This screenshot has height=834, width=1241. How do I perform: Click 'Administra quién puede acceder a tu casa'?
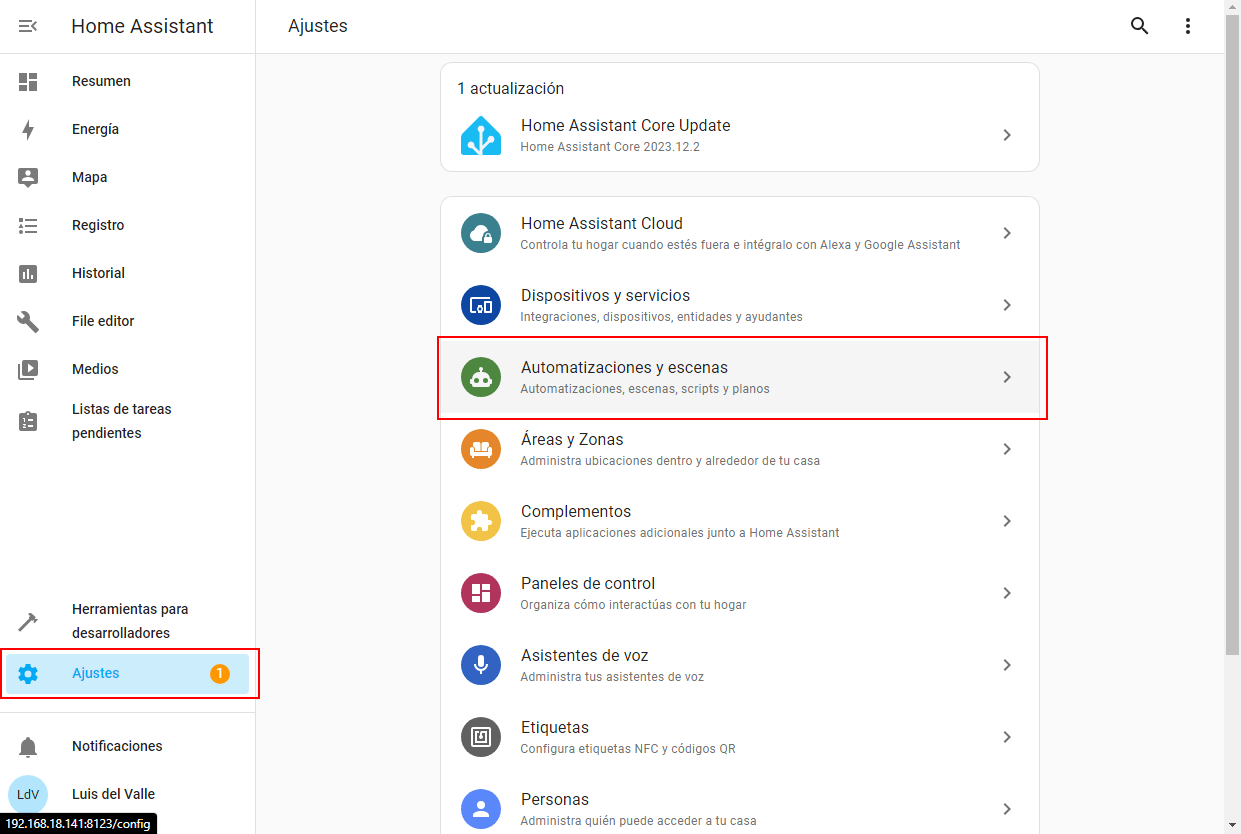[x=638, y=821]
